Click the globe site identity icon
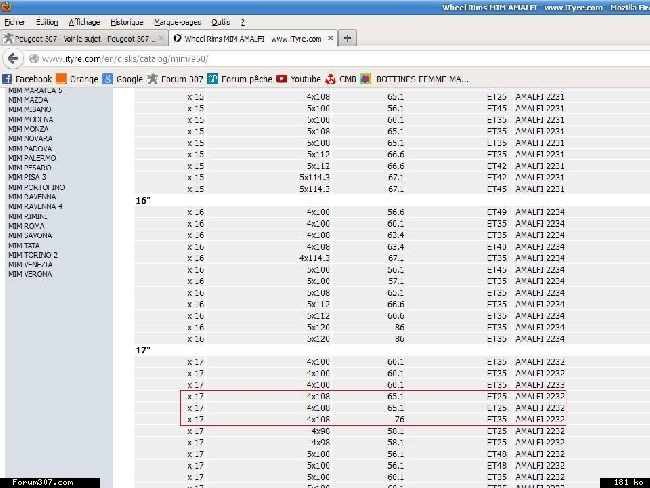 coord(34,59)
